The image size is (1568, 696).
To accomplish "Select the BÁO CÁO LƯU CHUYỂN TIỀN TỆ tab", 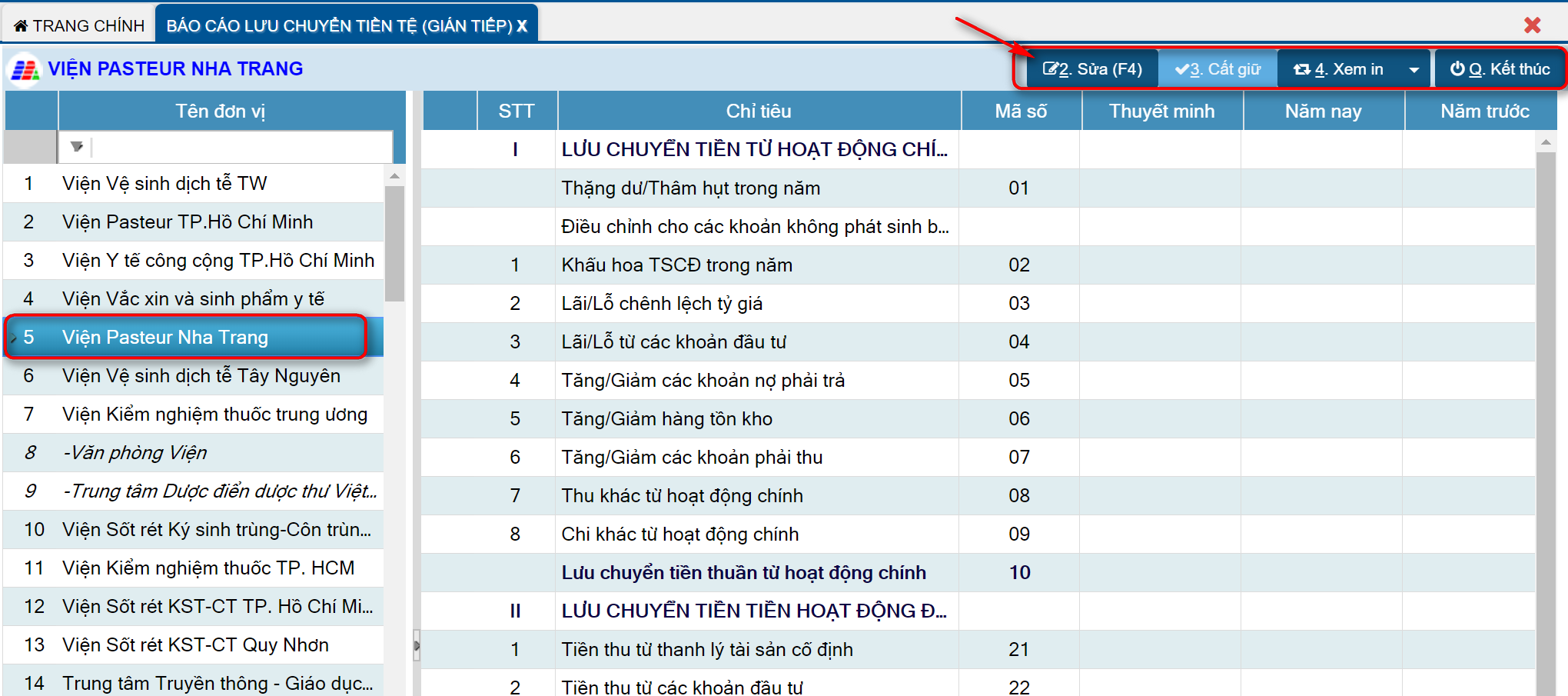I will (338, 26).
